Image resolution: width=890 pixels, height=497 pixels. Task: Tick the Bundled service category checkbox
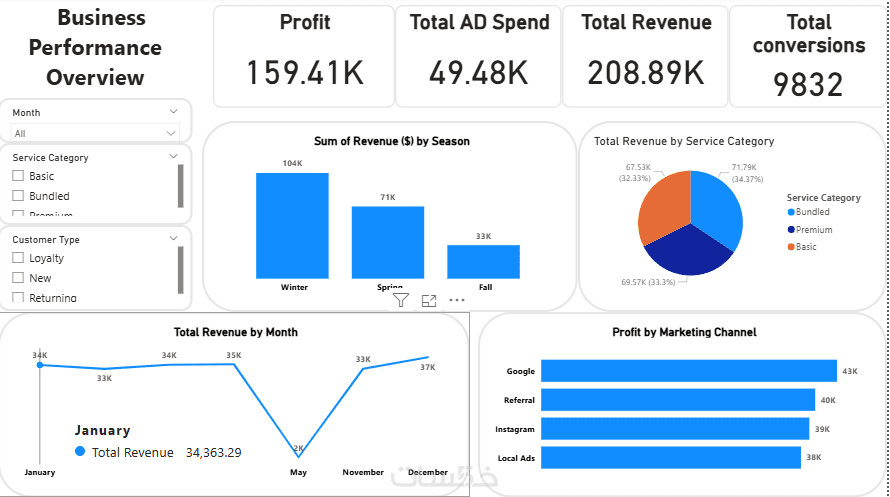18,196
